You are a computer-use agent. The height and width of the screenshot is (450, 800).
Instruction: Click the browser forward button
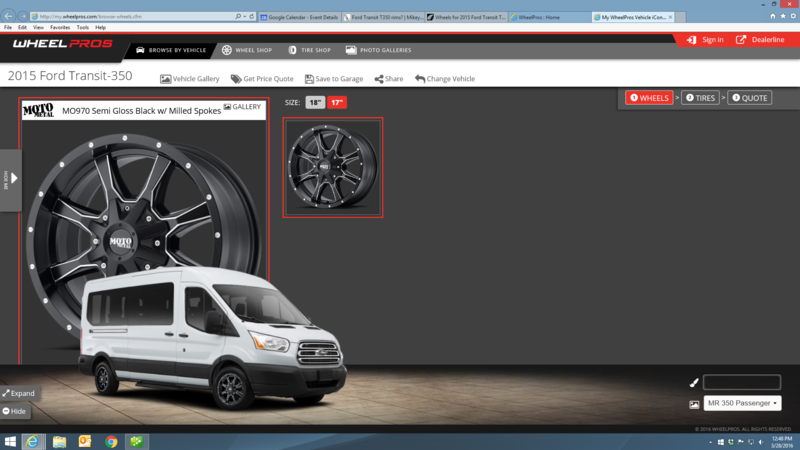22,16
